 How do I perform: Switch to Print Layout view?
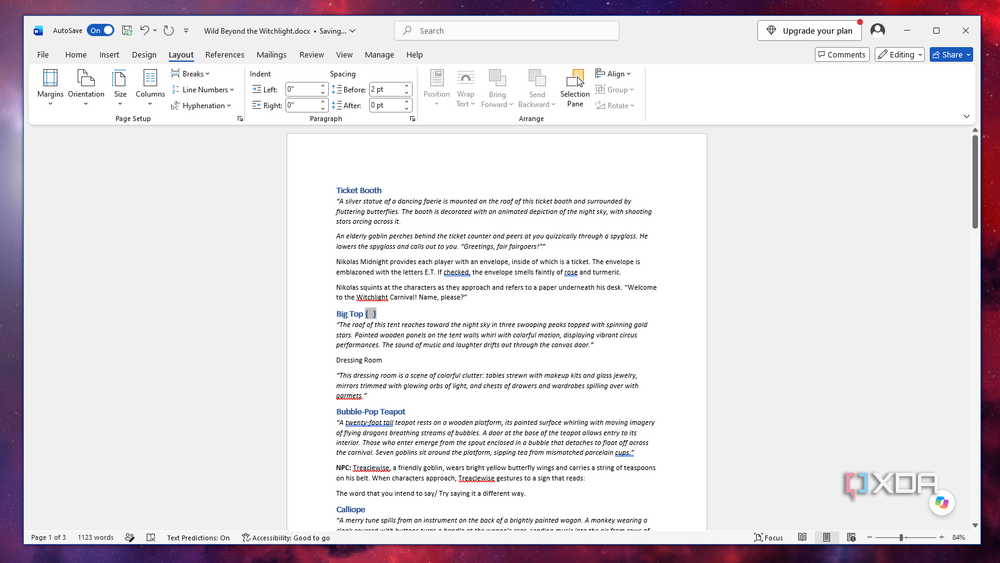coord(827,537)
